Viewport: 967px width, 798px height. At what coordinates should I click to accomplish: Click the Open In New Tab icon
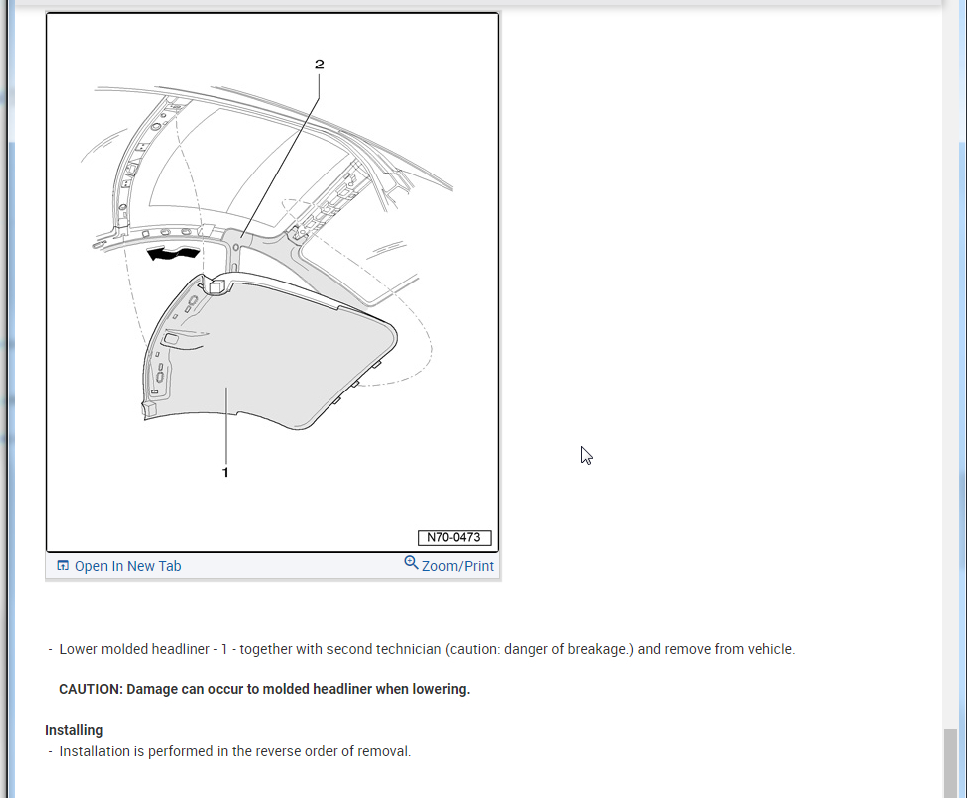63,566
